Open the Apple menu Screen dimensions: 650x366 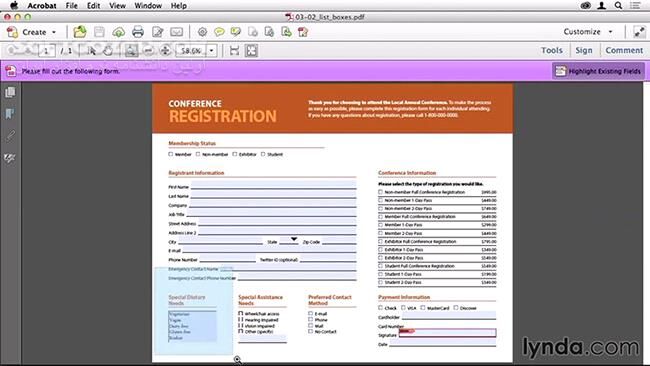(x=14, y=5)
